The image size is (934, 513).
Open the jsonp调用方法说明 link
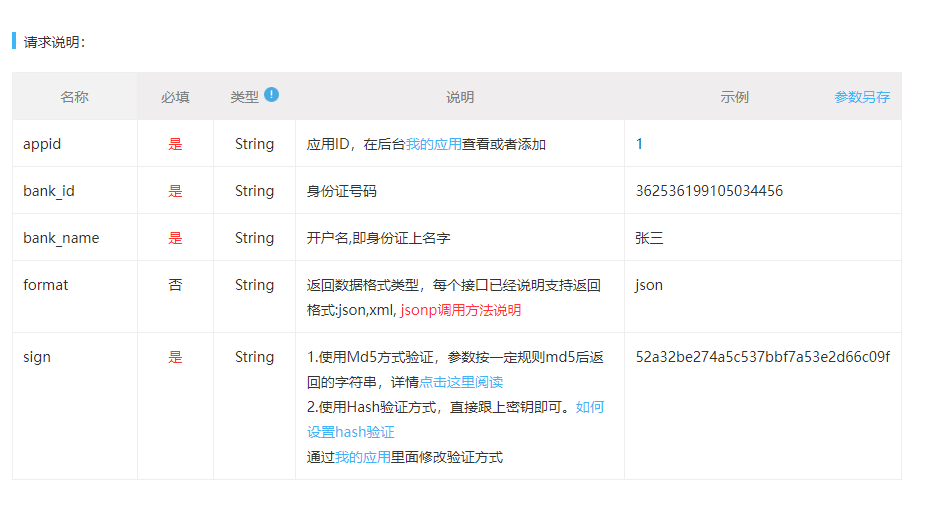[460, 310]
